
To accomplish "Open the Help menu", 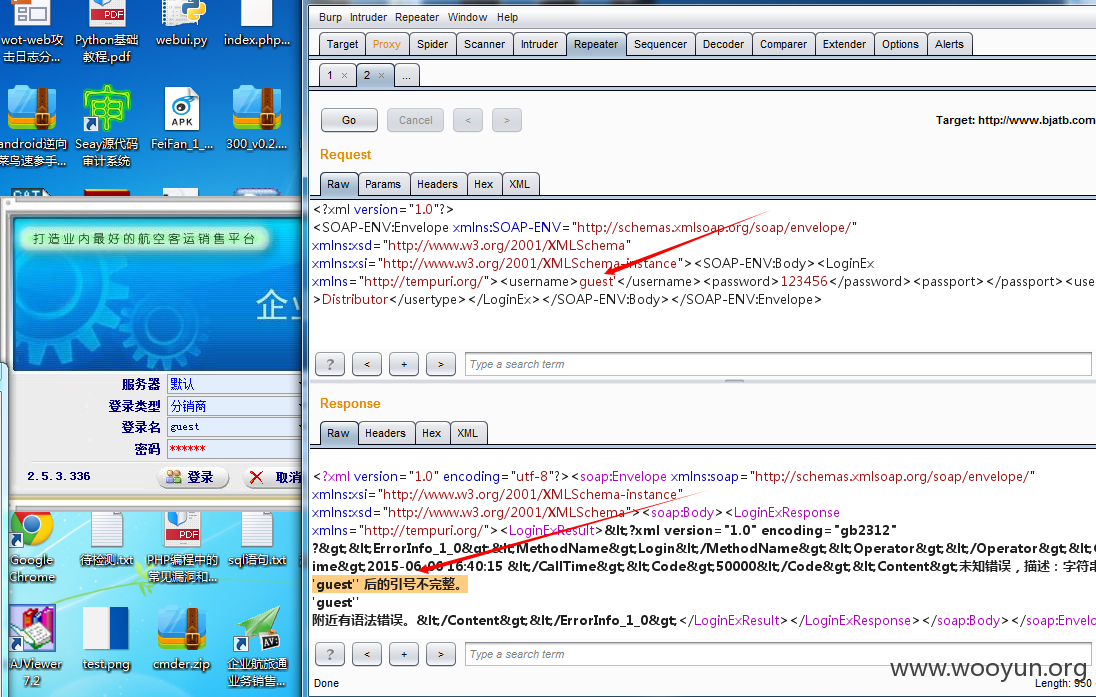I will [x=507, y=17].
